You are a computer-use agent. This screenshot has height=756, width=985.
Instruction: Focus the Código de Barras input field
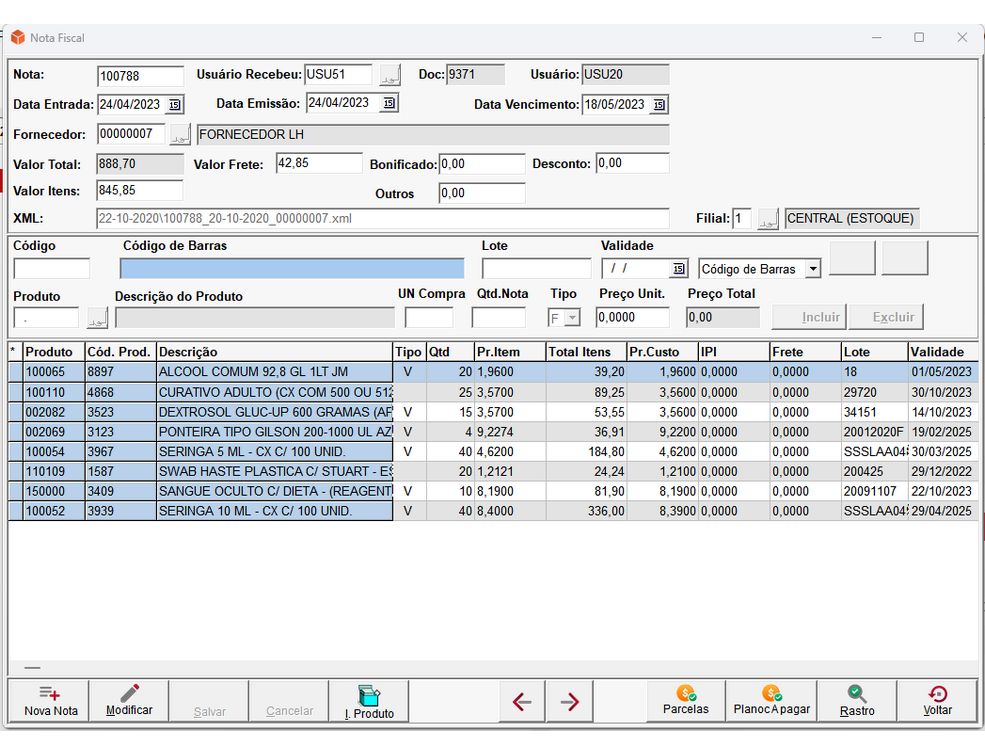pyautogui.click(x=292, y=269)
